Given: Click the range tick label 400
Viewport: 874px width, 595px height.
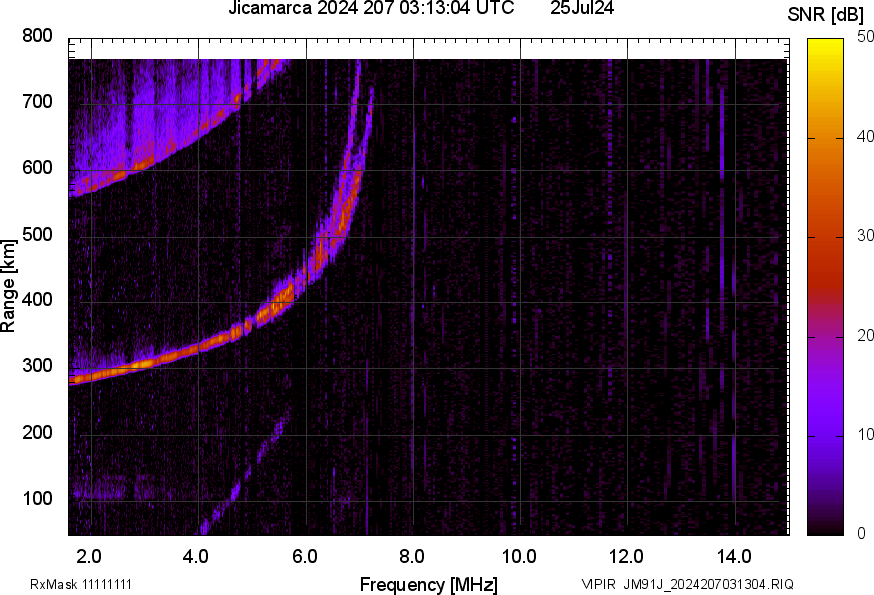Looking at the screenshot, I should click(x=37, y=300).
